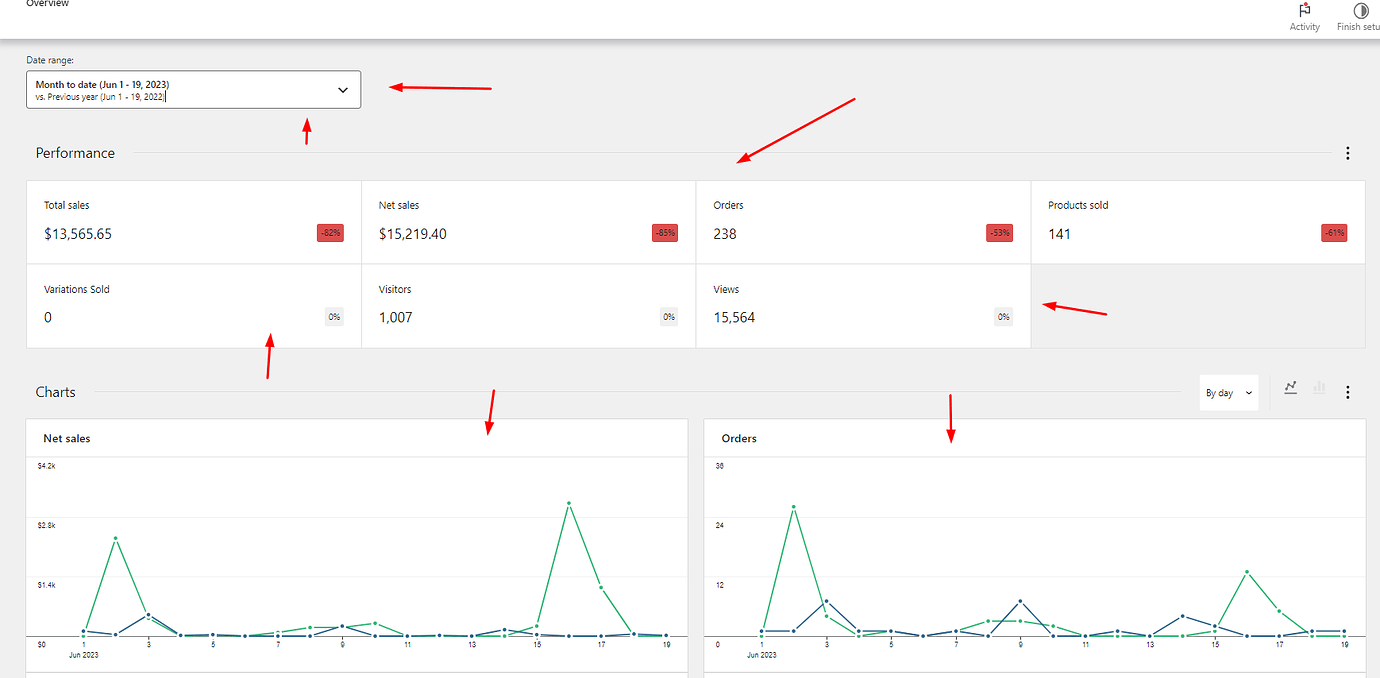
Task: Click the Finish setup progress icon
Action: [x=1359, y=12]
